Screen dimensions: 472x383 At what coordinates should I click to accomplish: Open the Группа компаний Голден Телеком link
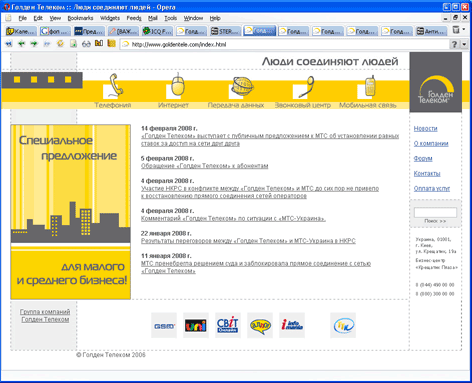45,316
